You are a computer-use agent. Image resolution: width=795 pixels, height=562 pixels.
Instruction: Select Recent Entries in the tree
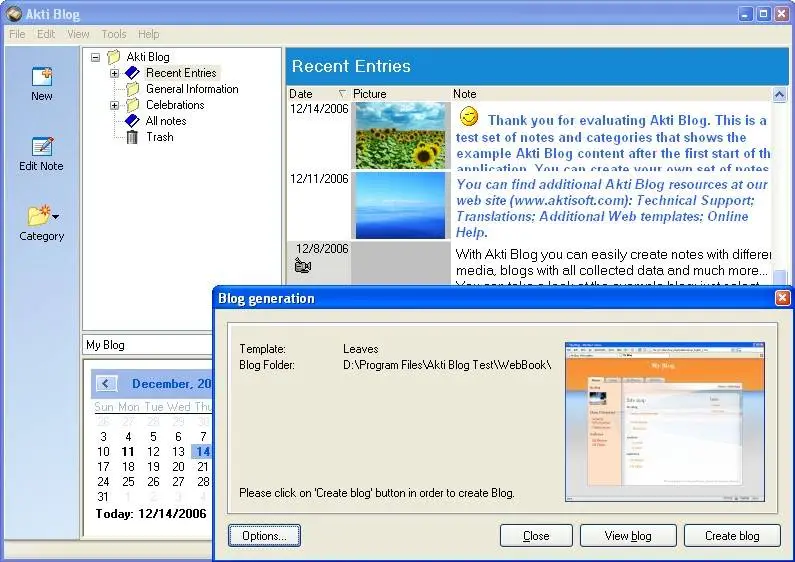[x=181, y=73]
